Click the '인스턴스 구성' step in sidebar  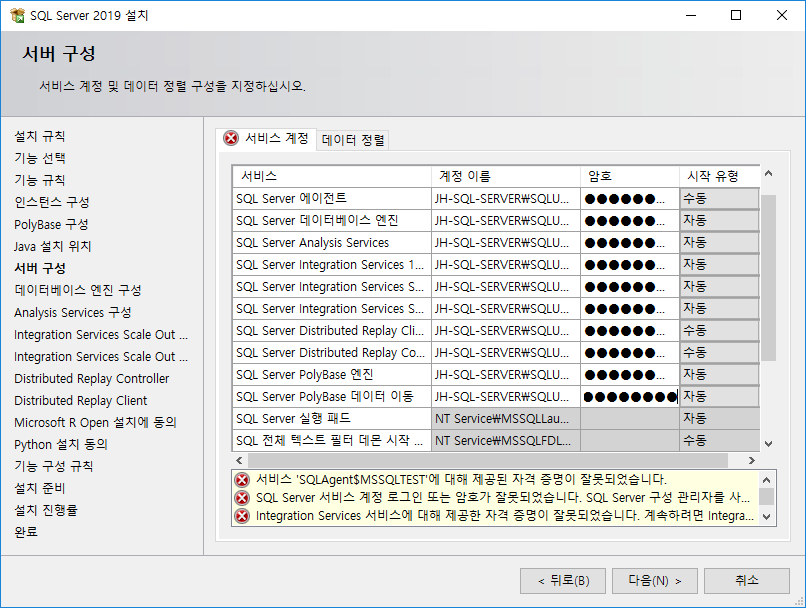coord(52,202)
